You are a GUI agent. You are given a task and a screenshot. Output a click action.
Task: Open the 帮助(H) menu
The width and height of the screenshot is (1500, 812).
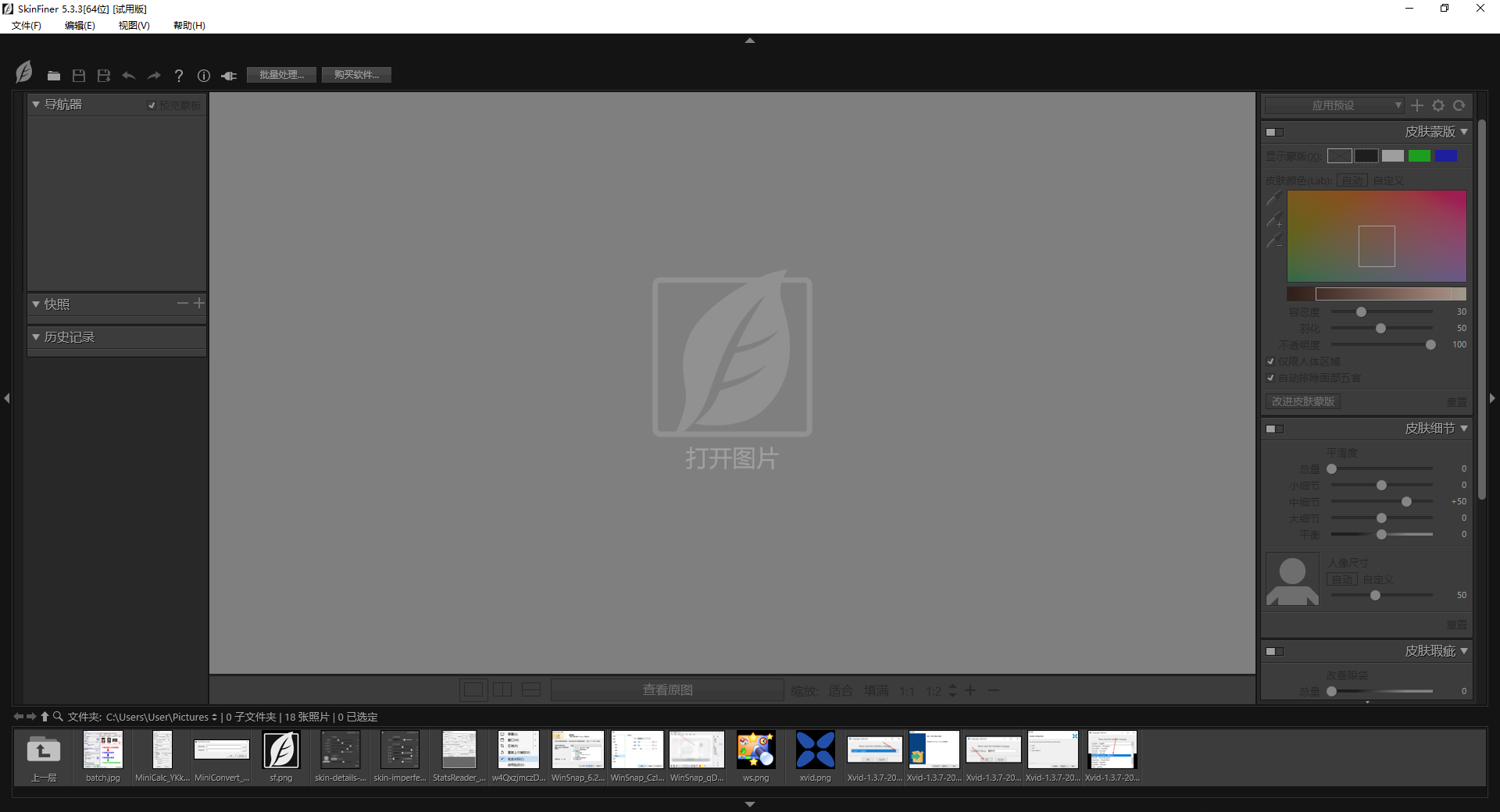pos(189,25)
